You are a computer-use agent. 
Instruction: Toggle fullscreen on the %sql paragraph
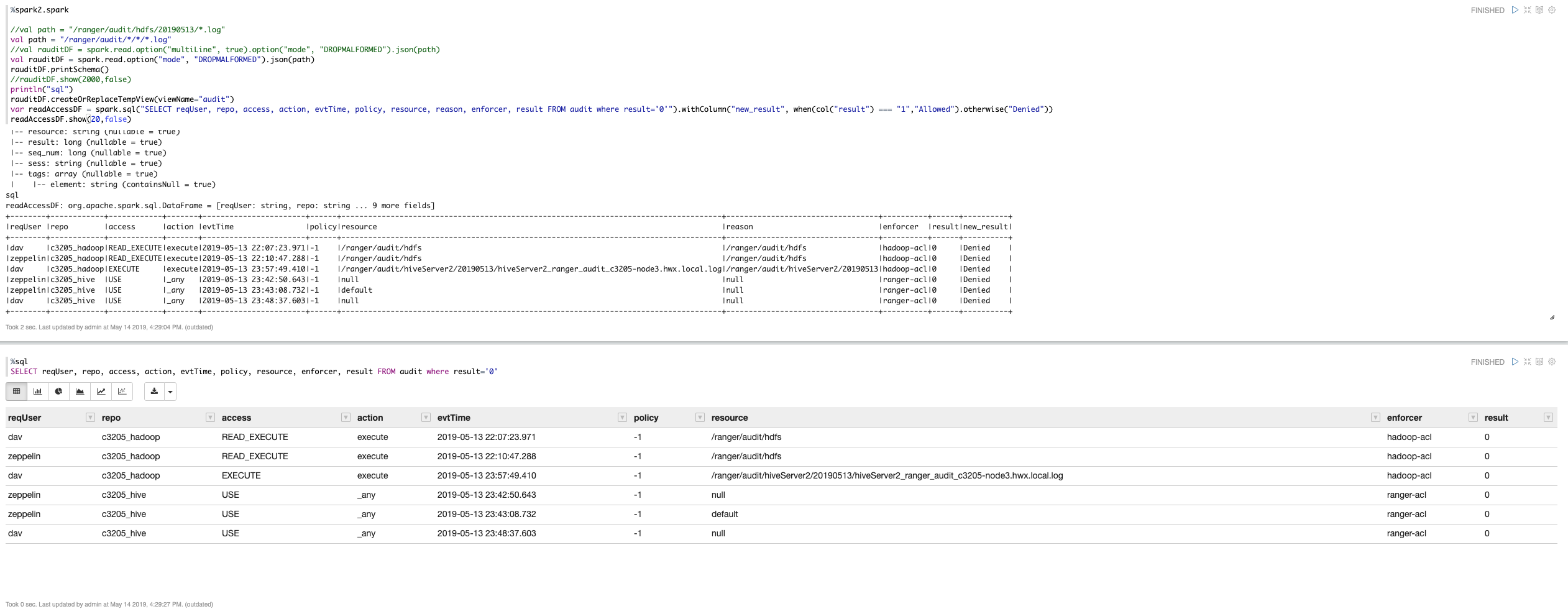pos(1528,362)
